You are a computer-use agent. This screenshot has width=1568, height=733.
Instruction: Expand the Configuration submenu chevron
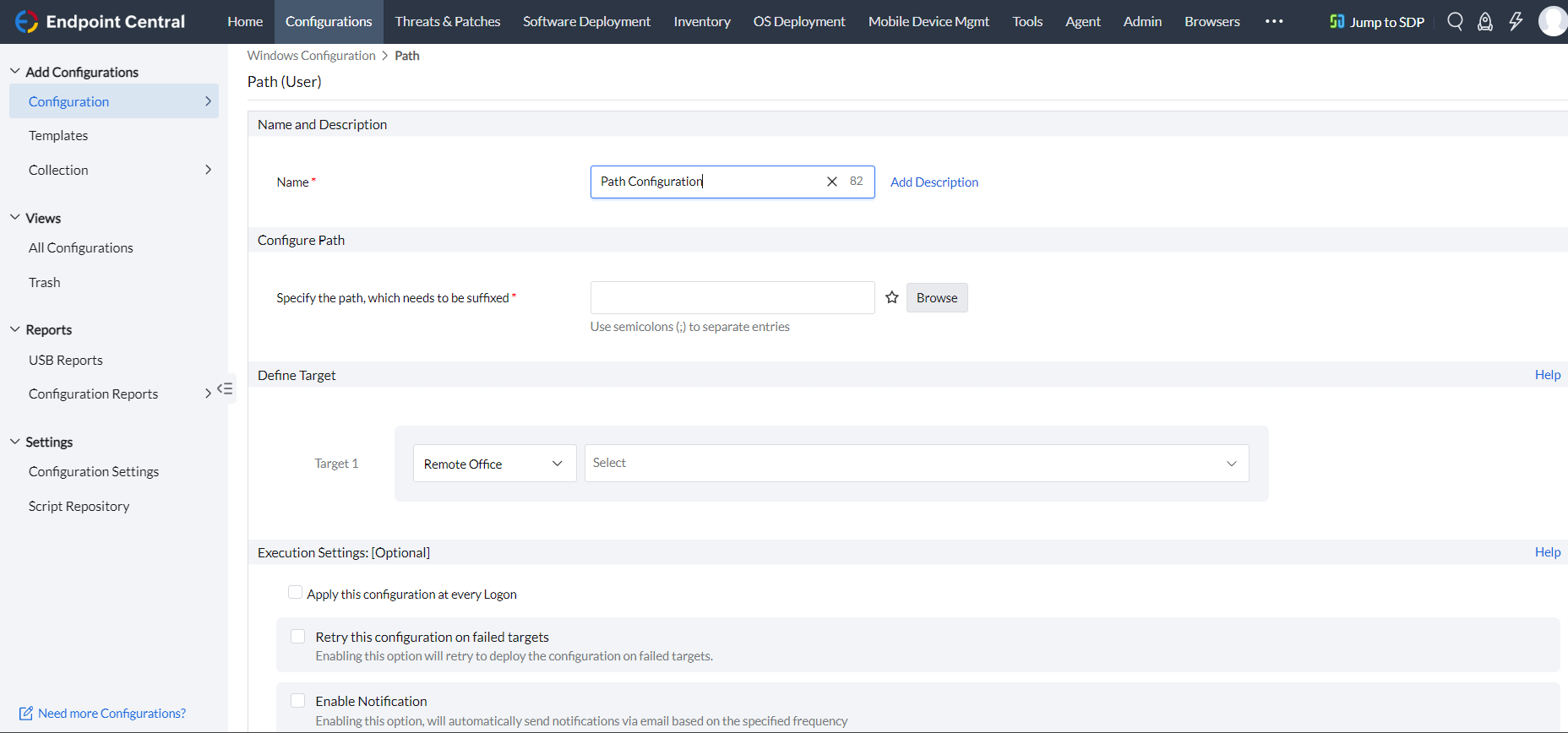click(x=208, y=101)
